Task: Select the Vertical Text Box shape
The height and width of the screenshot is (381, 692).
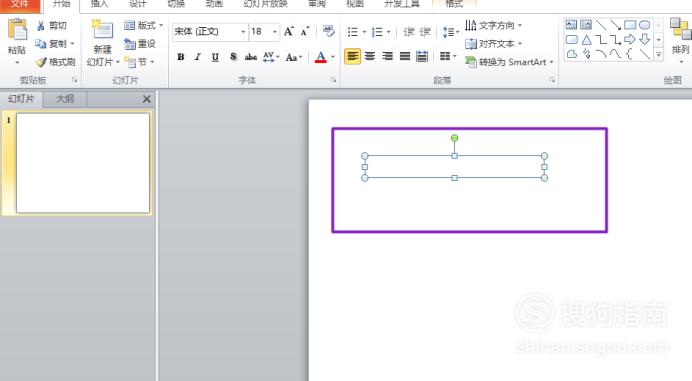Action: click(586, 25)
